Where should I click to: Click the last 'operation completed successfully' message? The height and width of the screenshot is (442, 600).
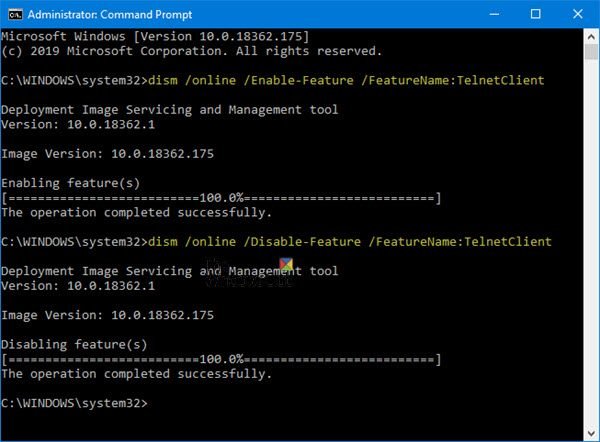tap(136, 374)
